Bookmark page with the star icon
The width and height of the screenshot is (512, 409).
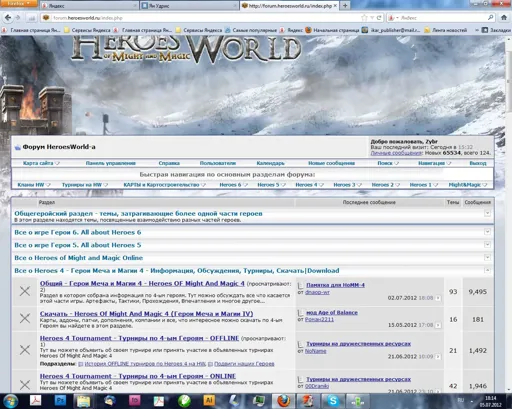(x=364, y=18)
